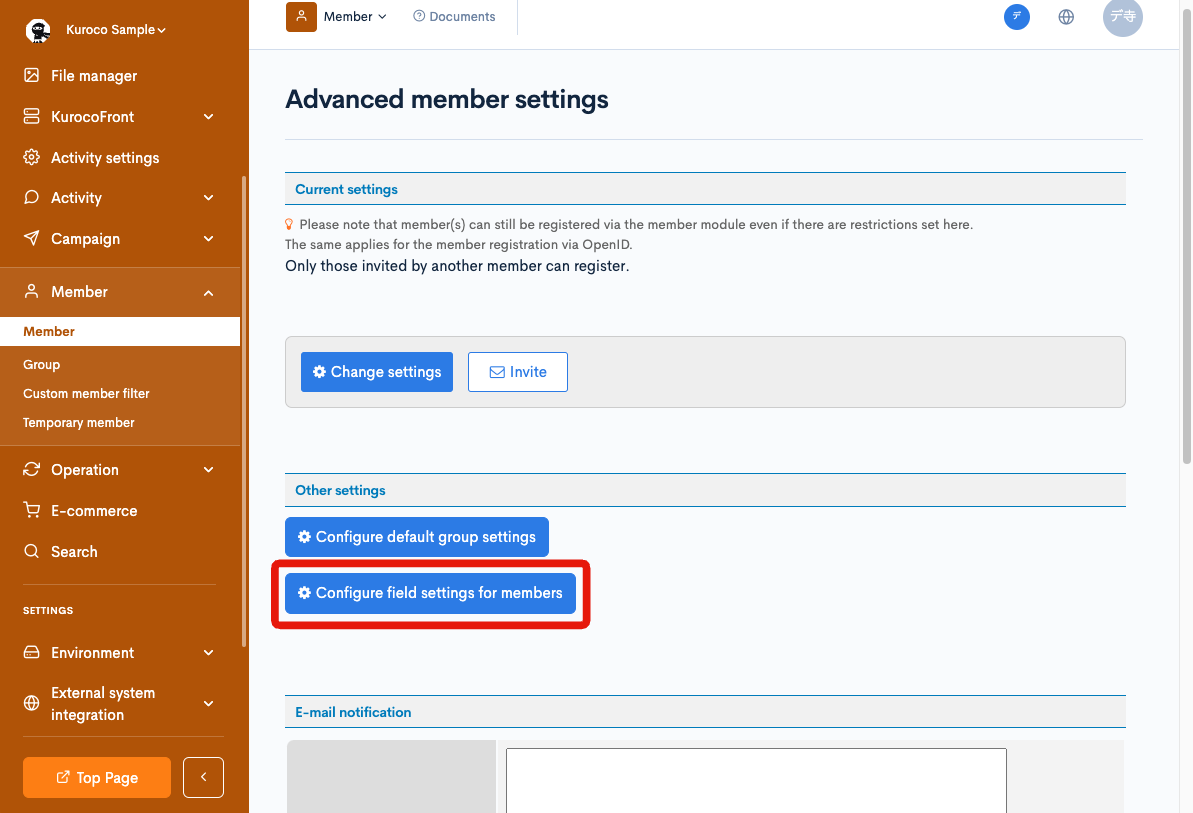Viewport: 1193px width, 813px height.
Task: Click the Kuroco ninja logo
Action: 37,29
